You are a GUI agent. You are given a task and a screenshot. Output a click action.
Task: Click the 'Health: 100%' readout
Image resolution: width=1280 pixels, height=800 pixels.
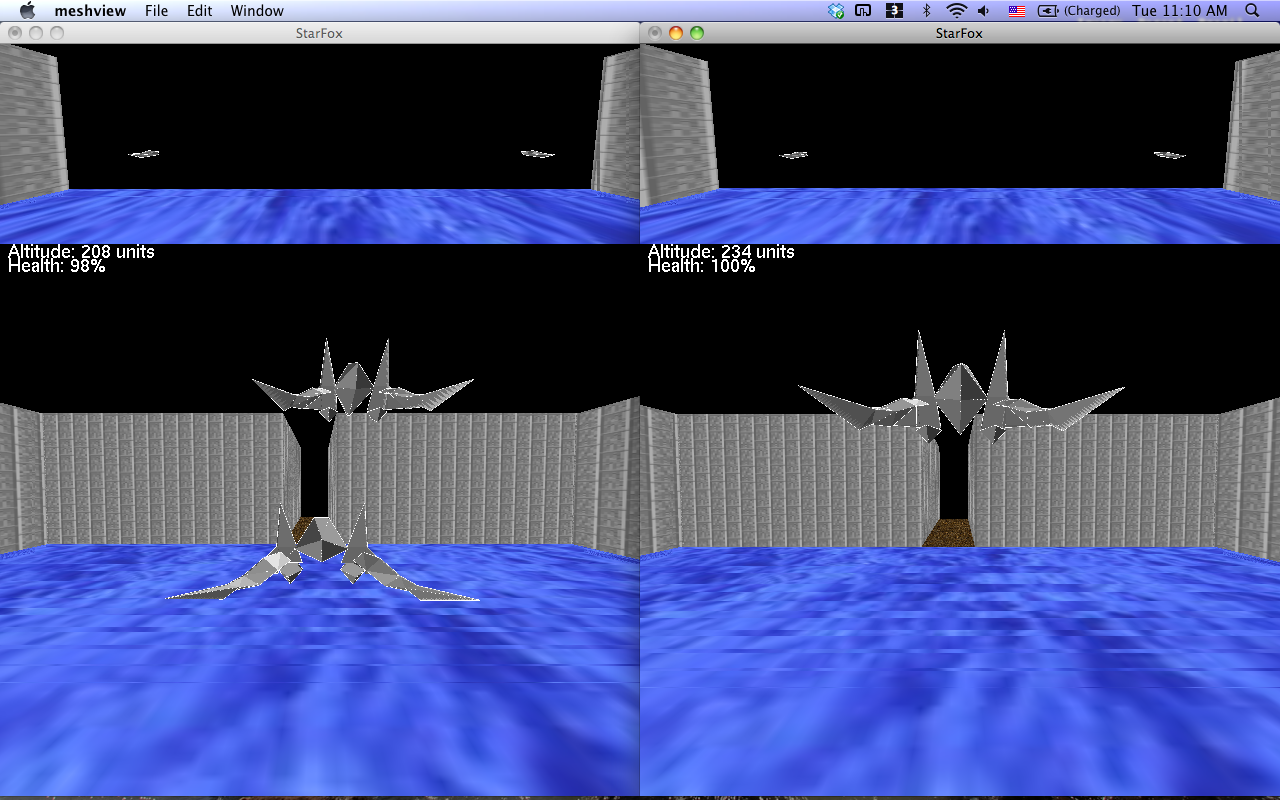(701, 267)
